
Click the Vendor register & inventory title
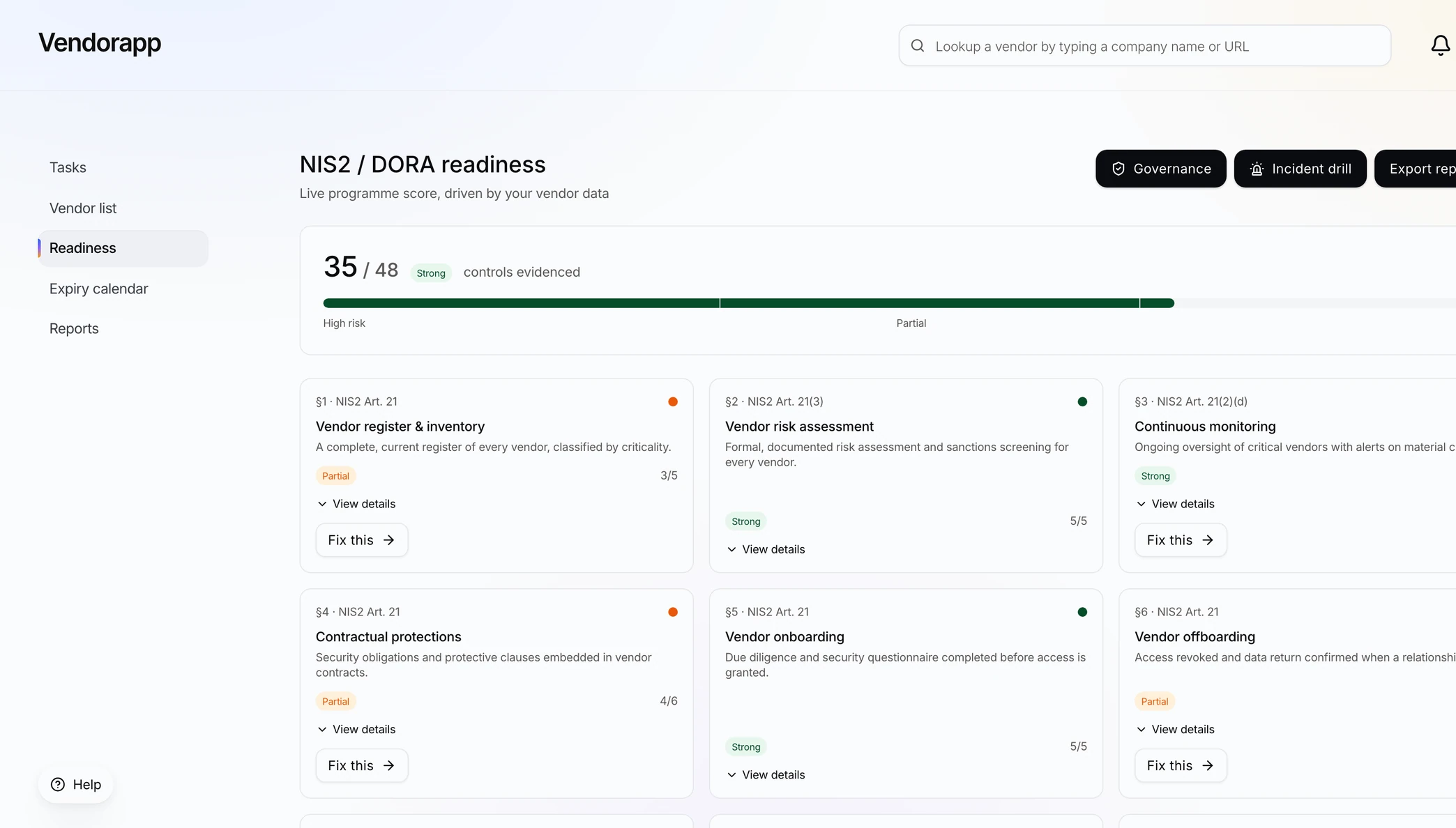pyautogui.click(x=400, y=427)
